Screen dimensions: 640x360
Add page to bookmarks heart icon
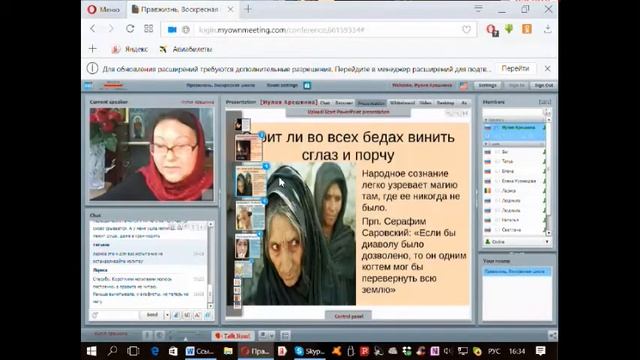click(466, 29)
